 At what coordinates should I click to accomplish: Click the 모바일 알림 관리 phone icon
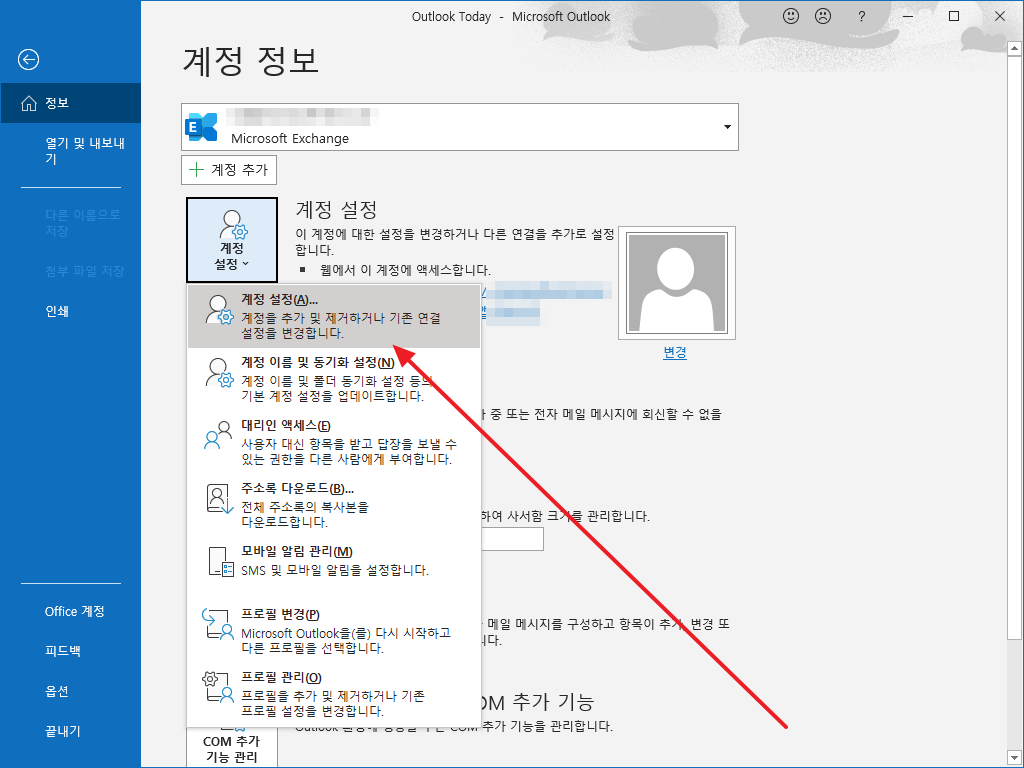[x=220, y=562]
